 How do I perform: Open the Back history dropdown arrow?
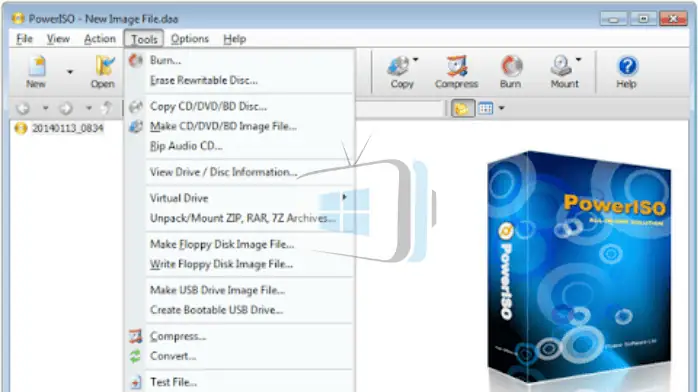tap(45, 108)
